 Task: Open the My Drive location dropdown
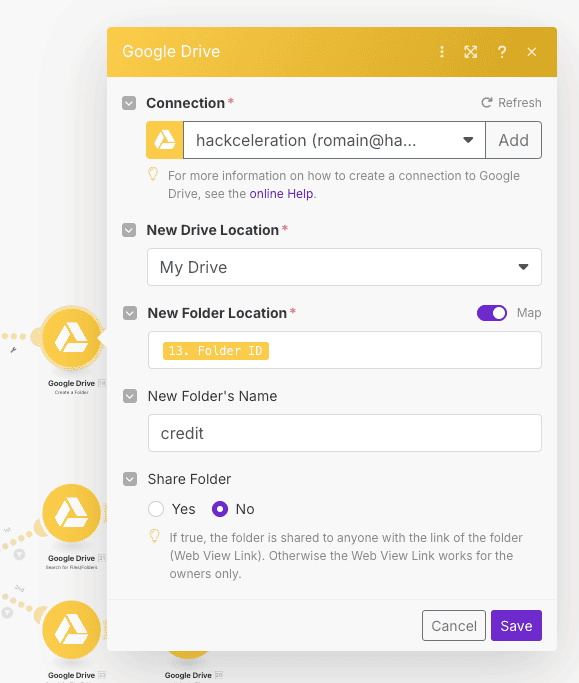pos(344,267)
